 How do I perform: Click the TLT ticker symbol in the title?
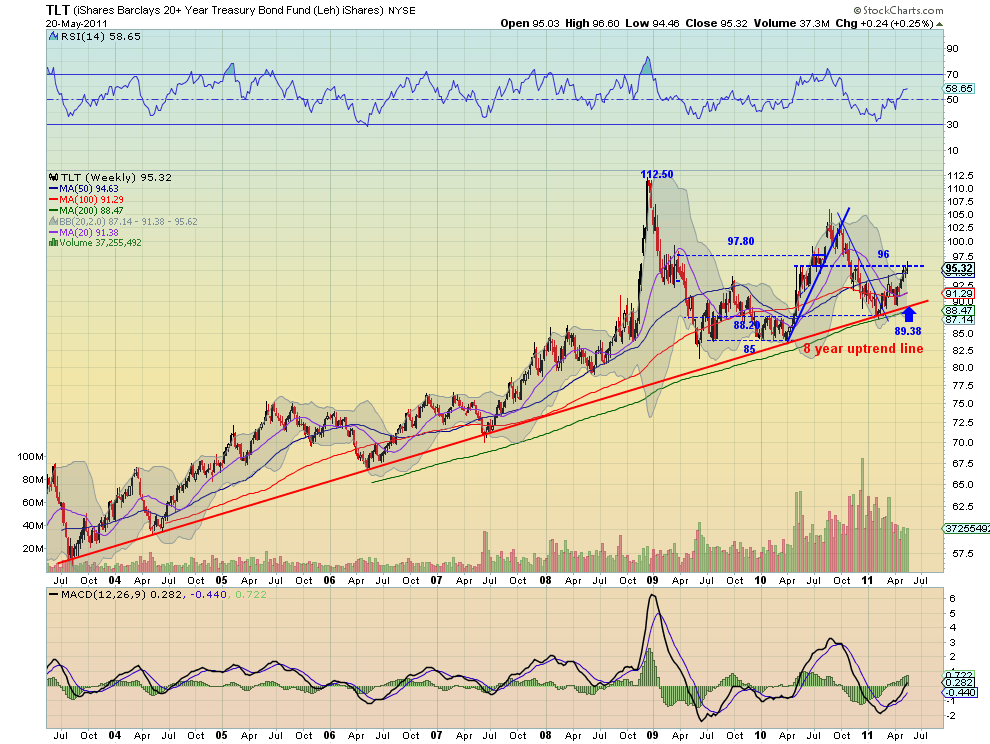[57, 10]
